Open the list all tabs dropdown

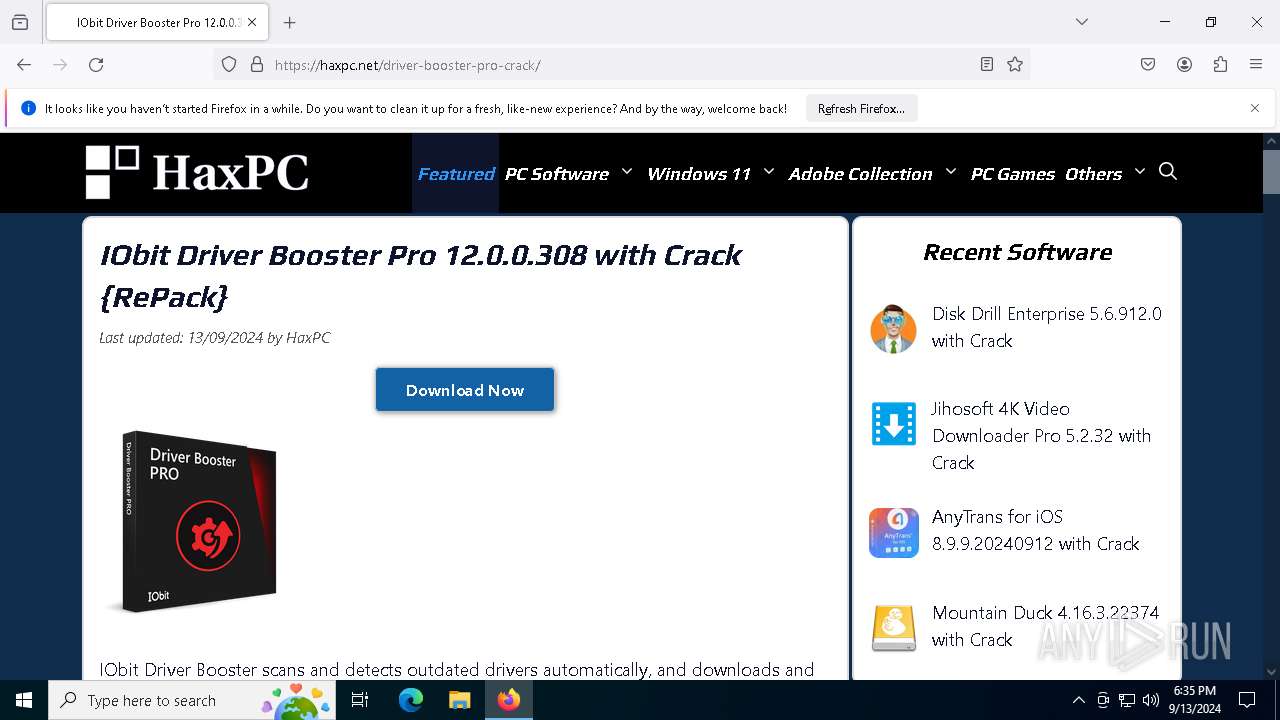(x=1081, y=22)
